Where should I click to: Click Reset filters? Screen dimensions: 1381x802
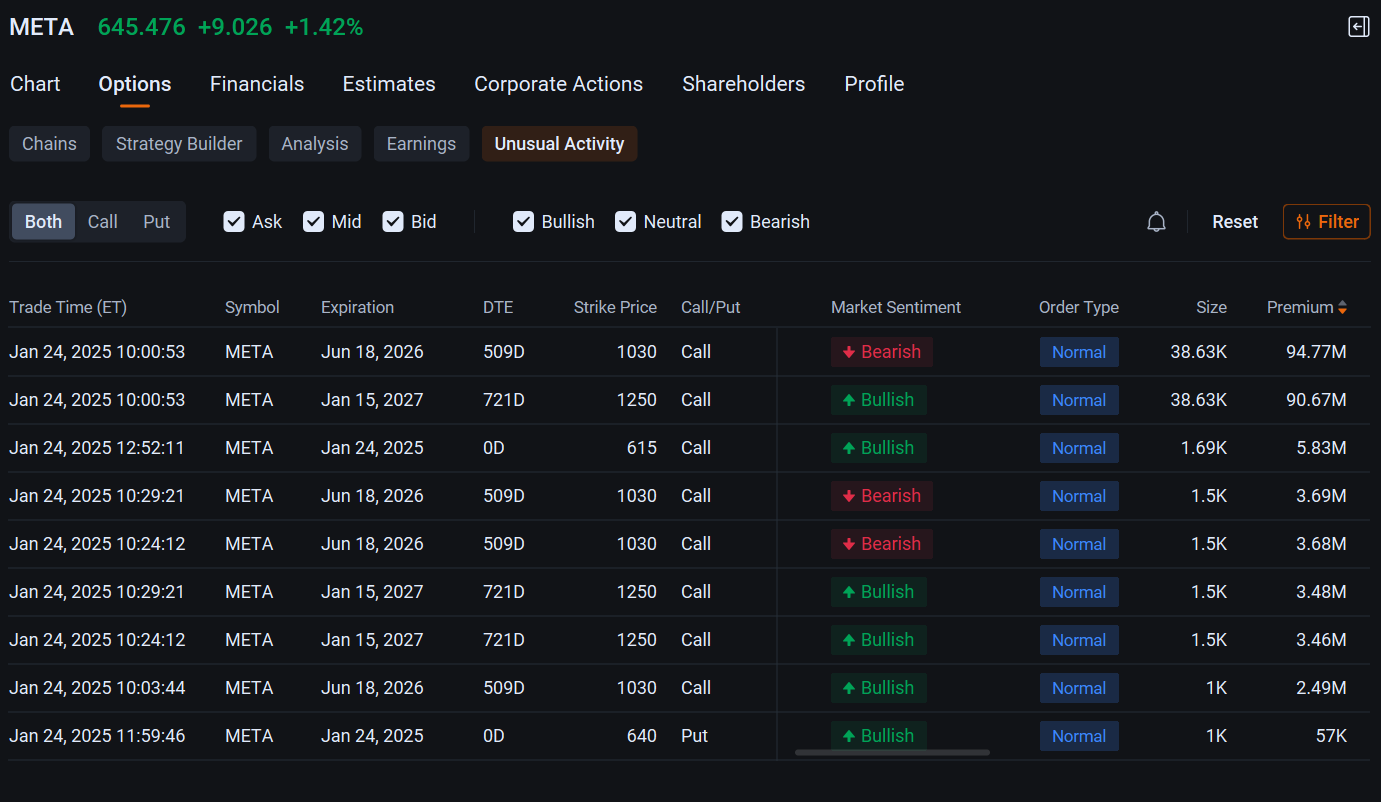(x=1235, y=222)
